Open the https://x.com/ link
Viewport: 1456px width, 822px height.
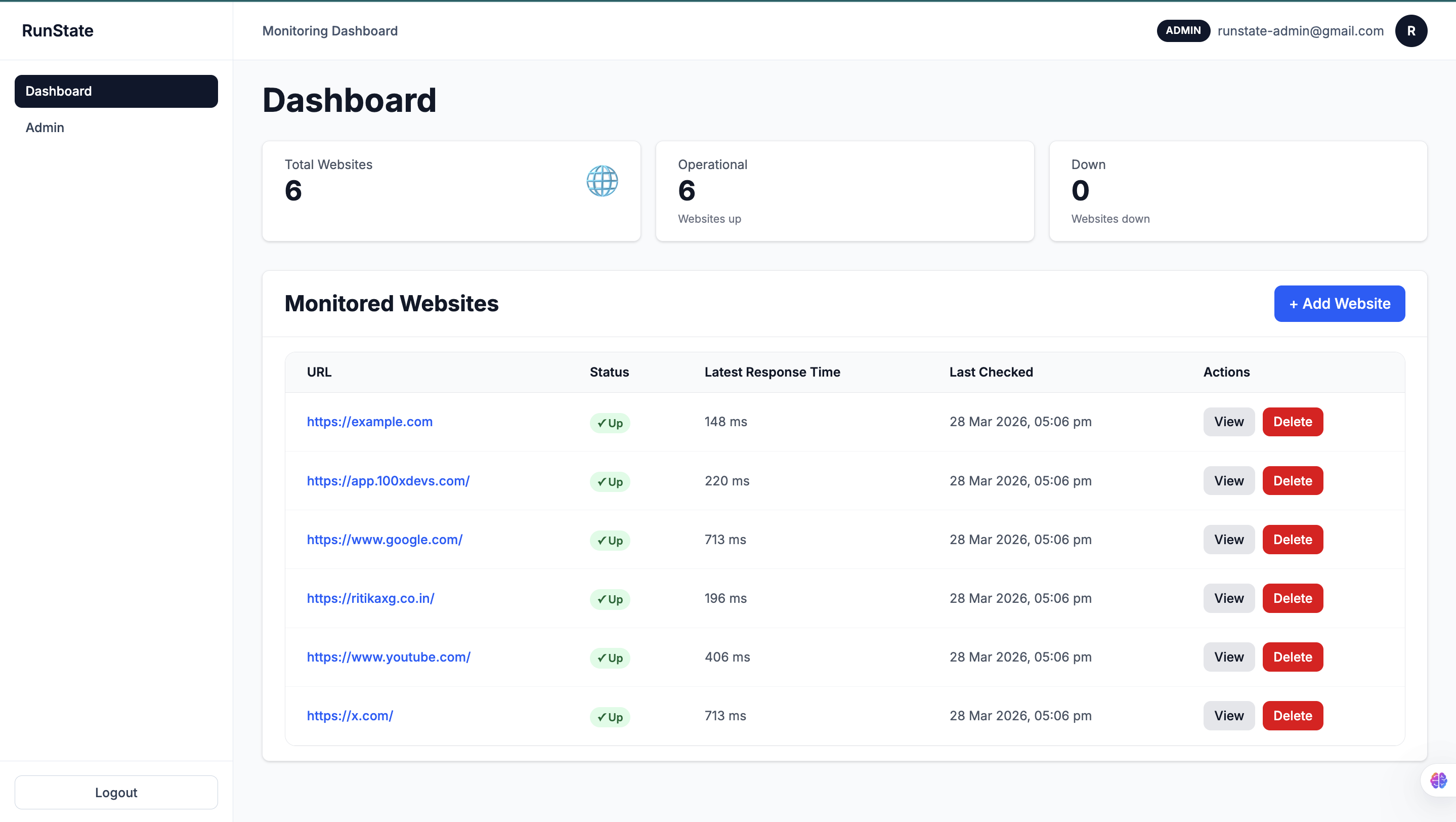[x=350, y=716]
